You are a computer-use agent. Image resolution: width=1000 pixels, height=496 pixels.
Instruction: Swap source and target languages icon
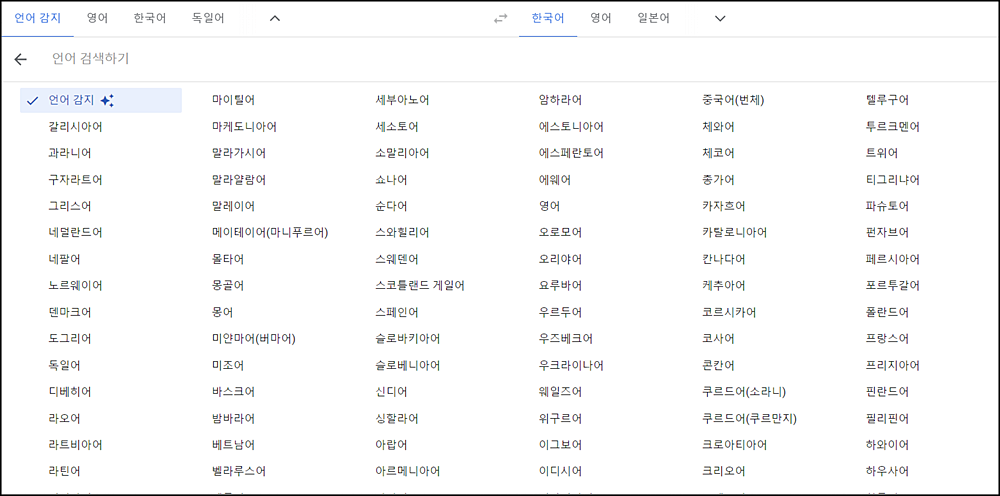[x=501, y=18]
